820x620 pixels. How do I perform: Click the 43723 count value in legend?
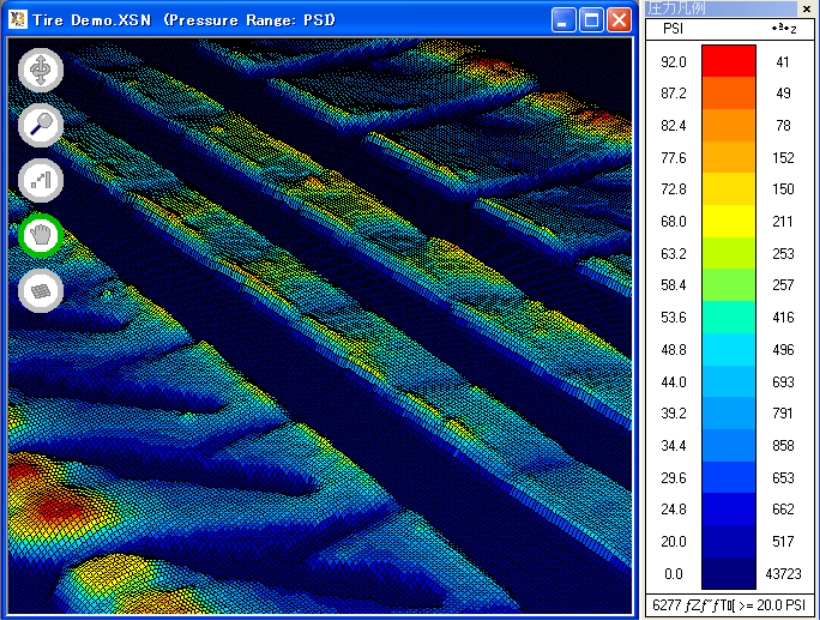click(783, 574)
